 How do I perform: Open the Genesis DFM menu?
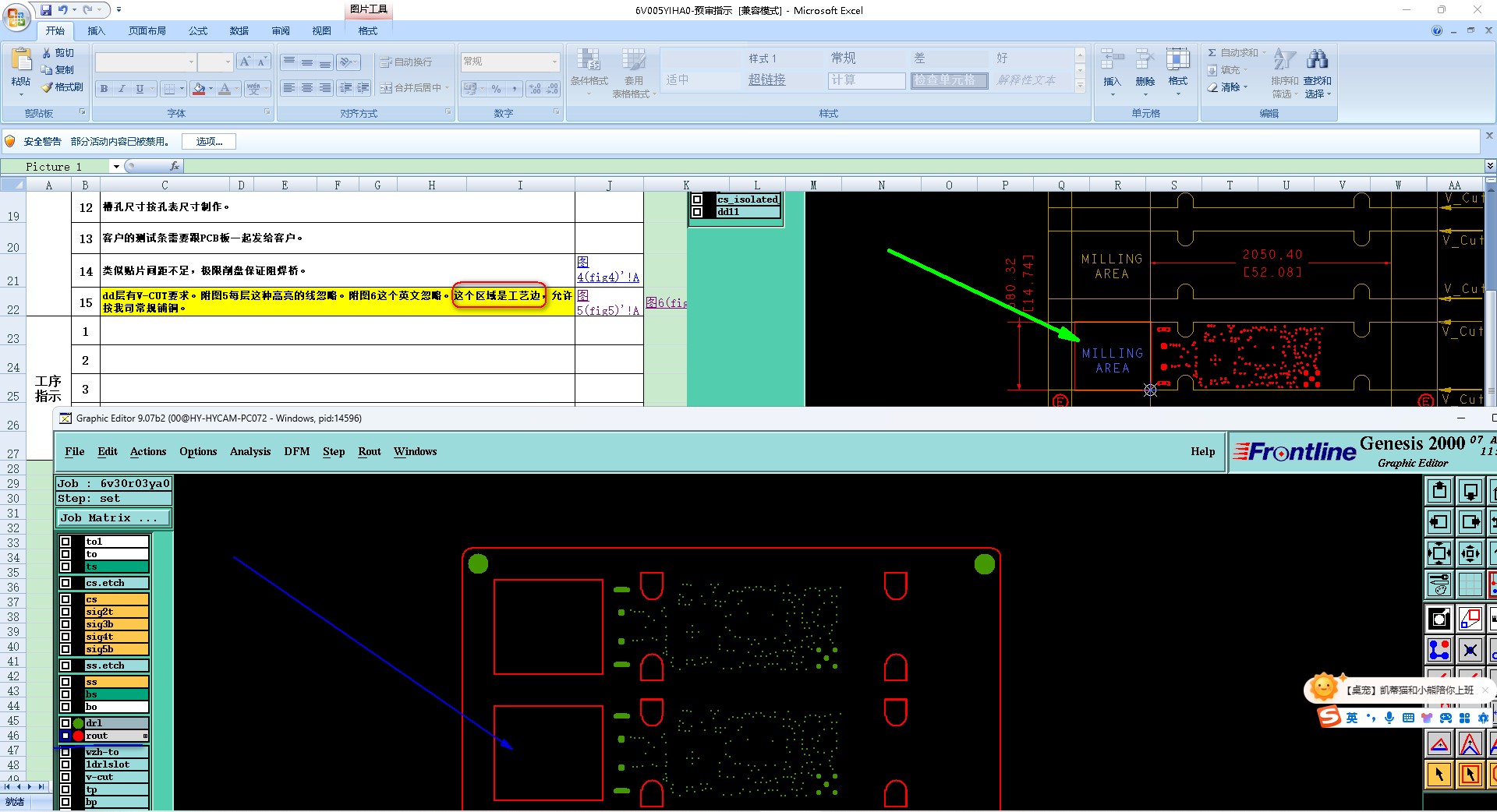coord(297,452)
